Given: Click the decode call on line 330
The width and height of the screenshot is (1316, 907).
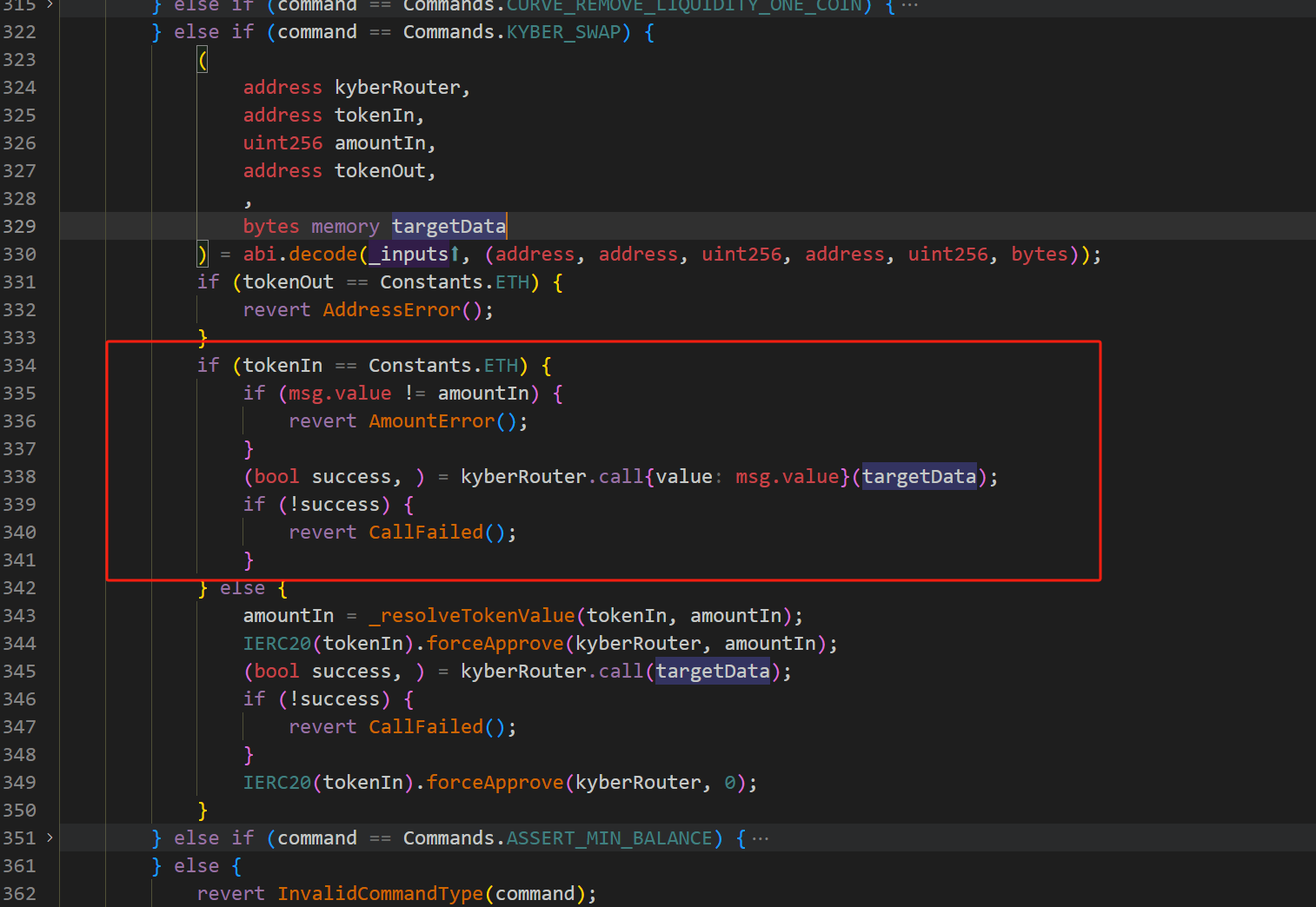Looking at the screenshot, I should pos(322,255).
